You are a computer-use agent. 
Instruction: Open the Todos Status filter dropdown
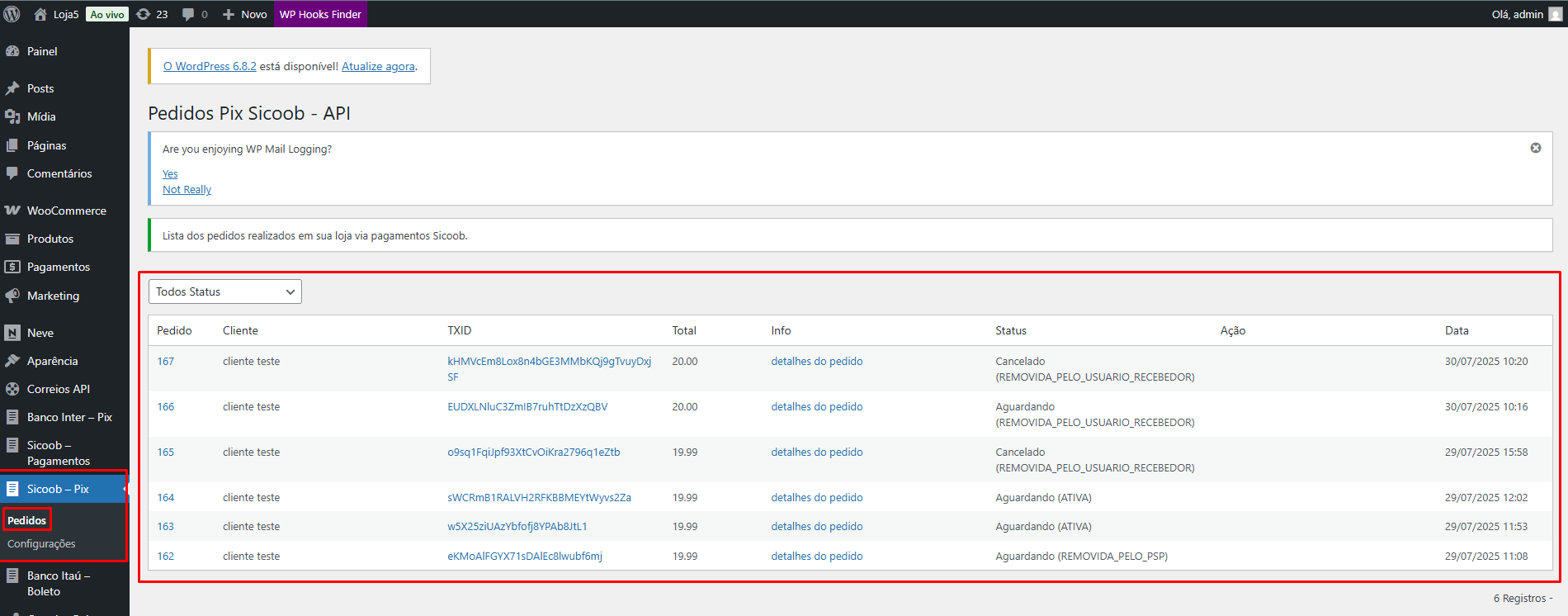tap(224, 291)
